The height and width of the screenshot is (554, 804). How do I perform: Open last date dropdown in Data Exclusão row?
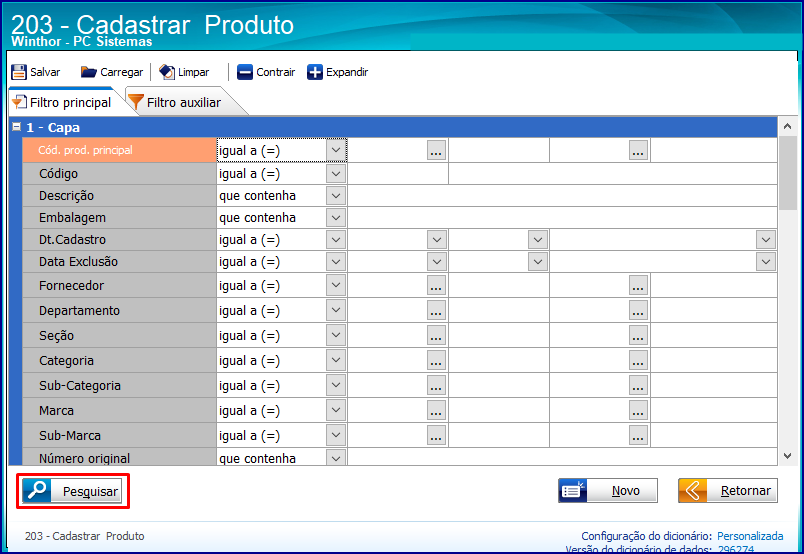[x=766, y=262]
